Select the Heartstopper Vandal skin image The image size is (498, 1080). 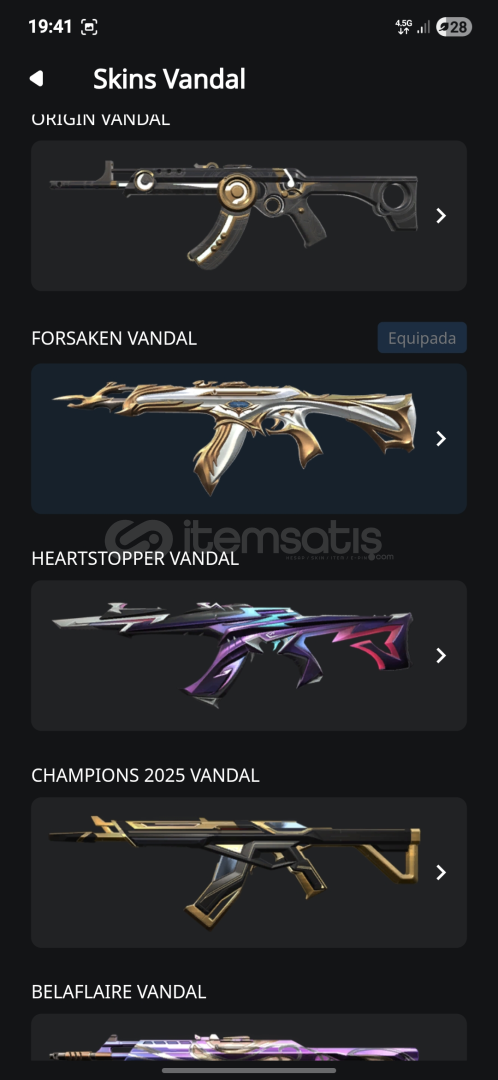(233, 655)
